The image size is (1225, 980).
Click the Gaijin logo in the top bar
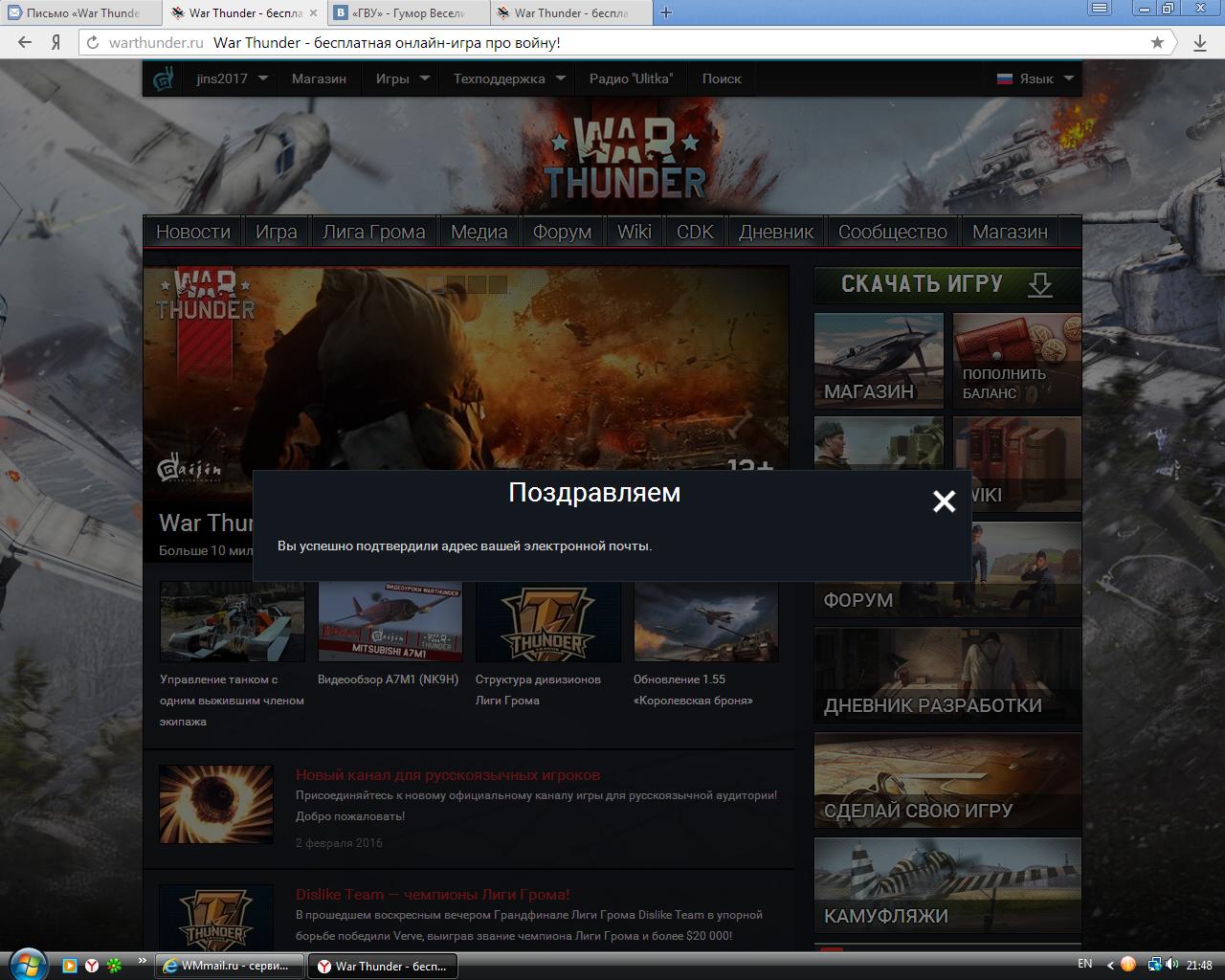click(164, 78)
